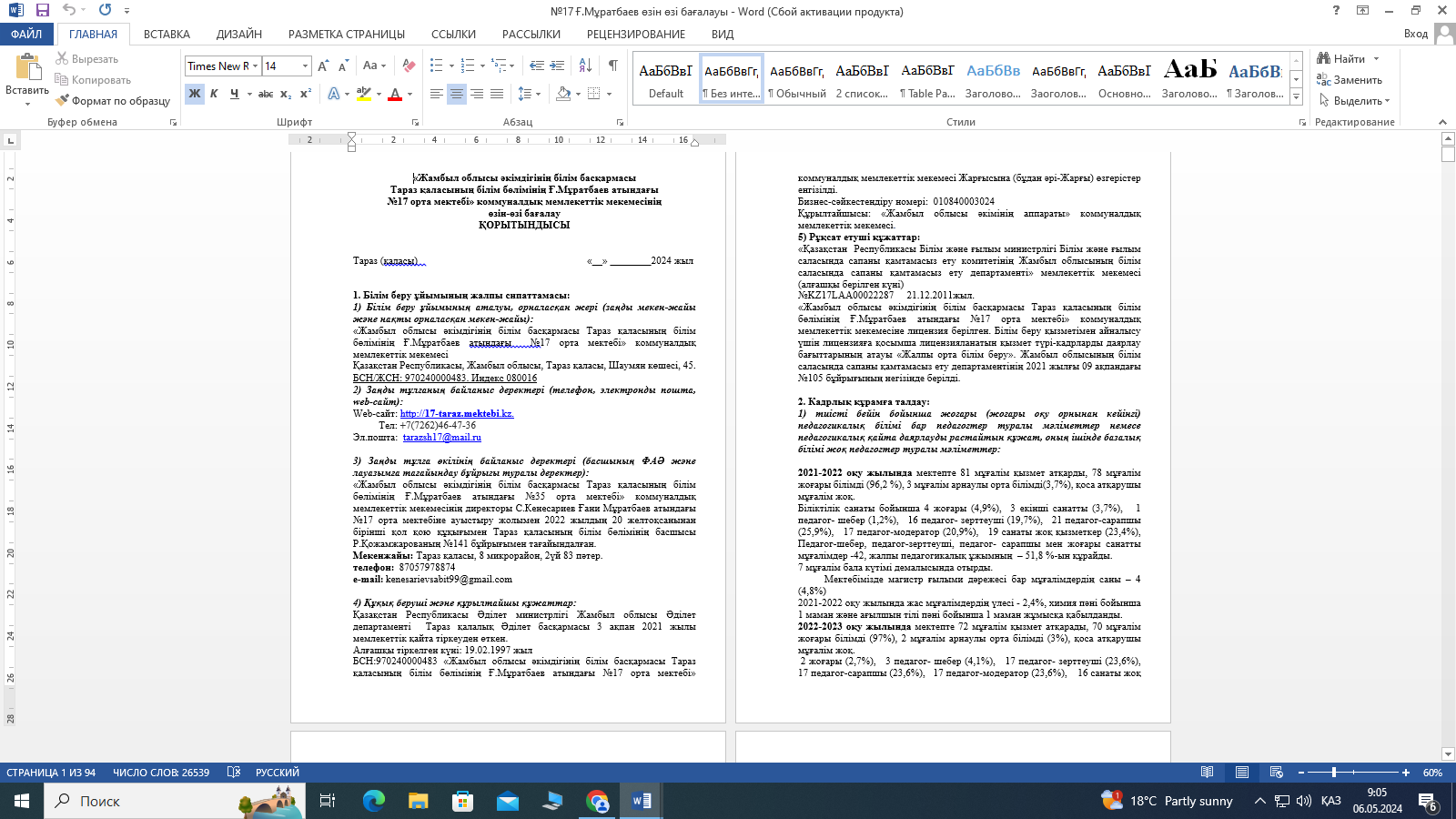Image resolution: width=1456 pixels, height=819 pixels.
Task: Follow the tarazsh17@mail.ru email link
Action: pos(442,437)
